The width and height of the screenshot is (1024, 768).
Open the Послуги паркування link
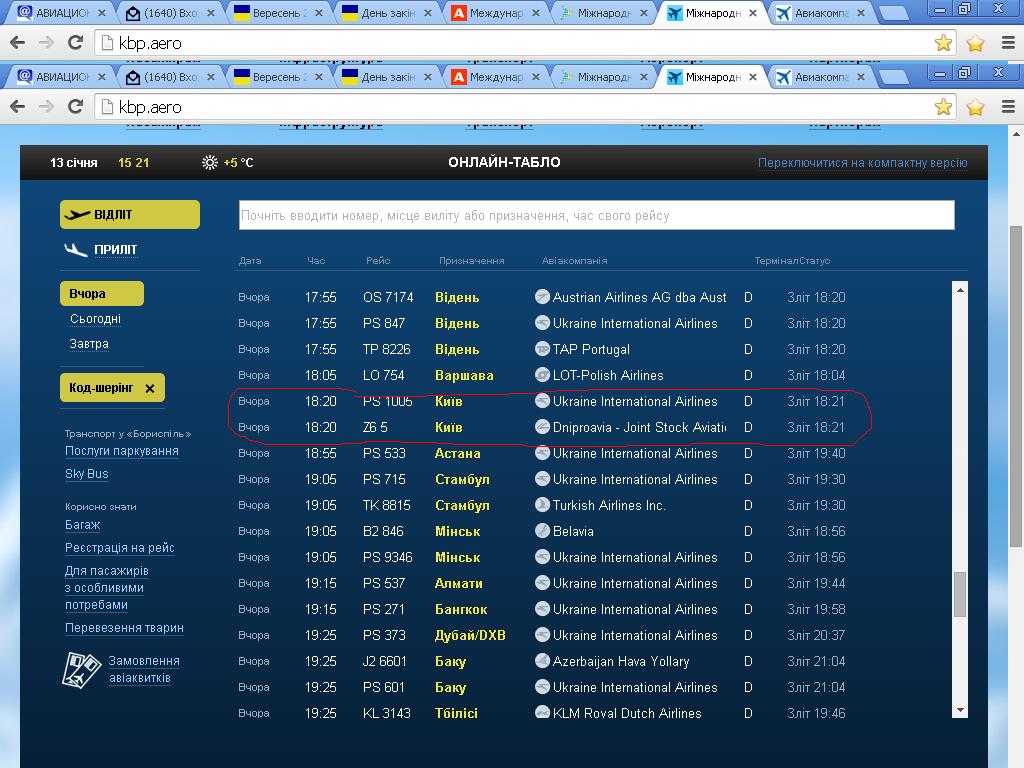[122, 451]
